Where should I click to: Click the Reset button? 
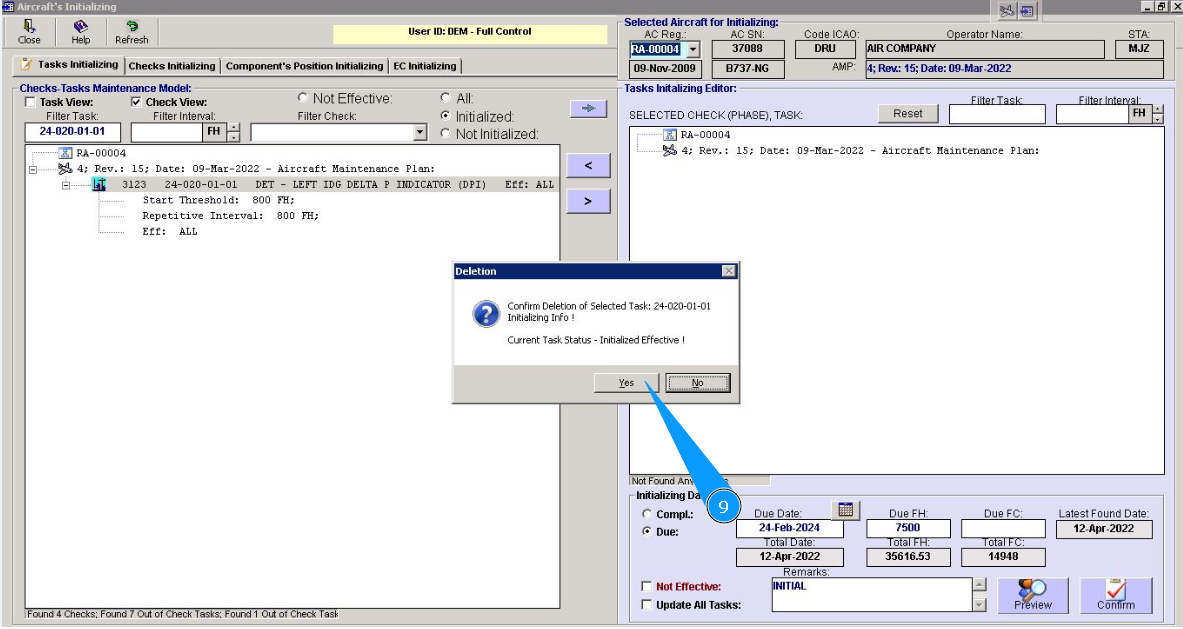click(x=908, y=113)
